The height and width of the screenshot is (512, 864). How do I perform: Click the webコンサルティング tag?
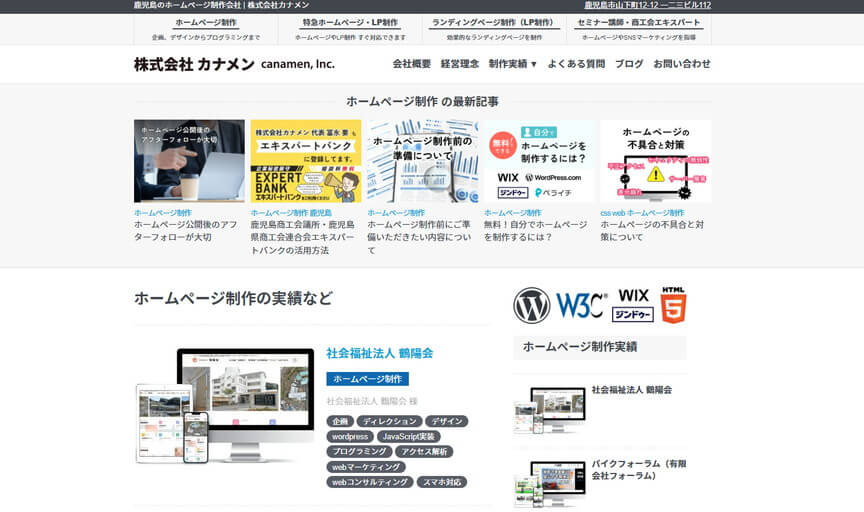click(370, 482)
